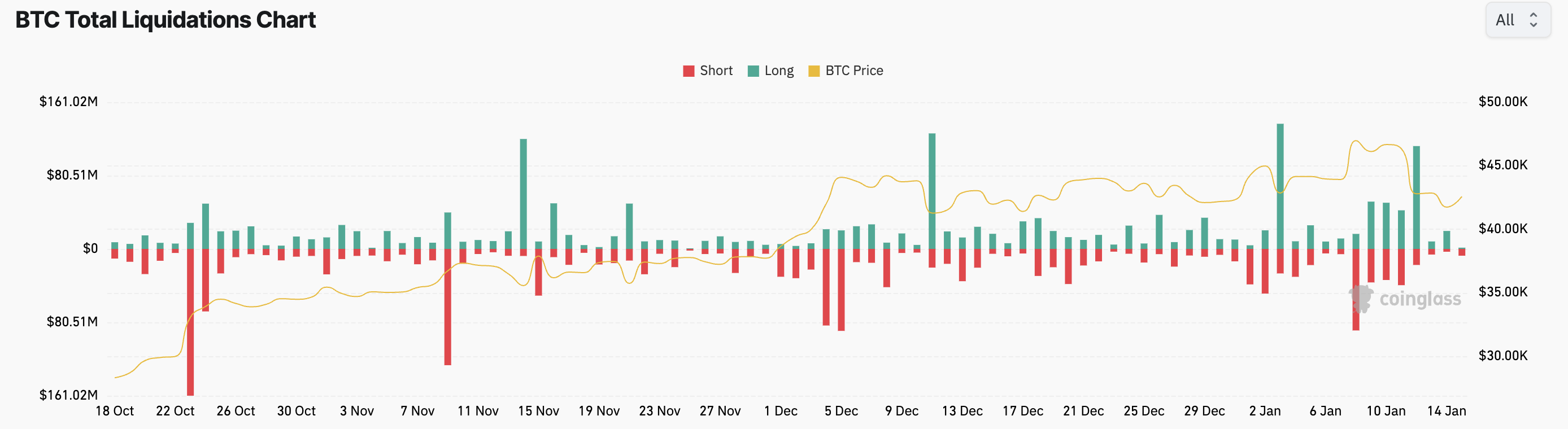The image size is (1568, 429).
Task: Toggle the Short series in legend
Action: point(716,71)
